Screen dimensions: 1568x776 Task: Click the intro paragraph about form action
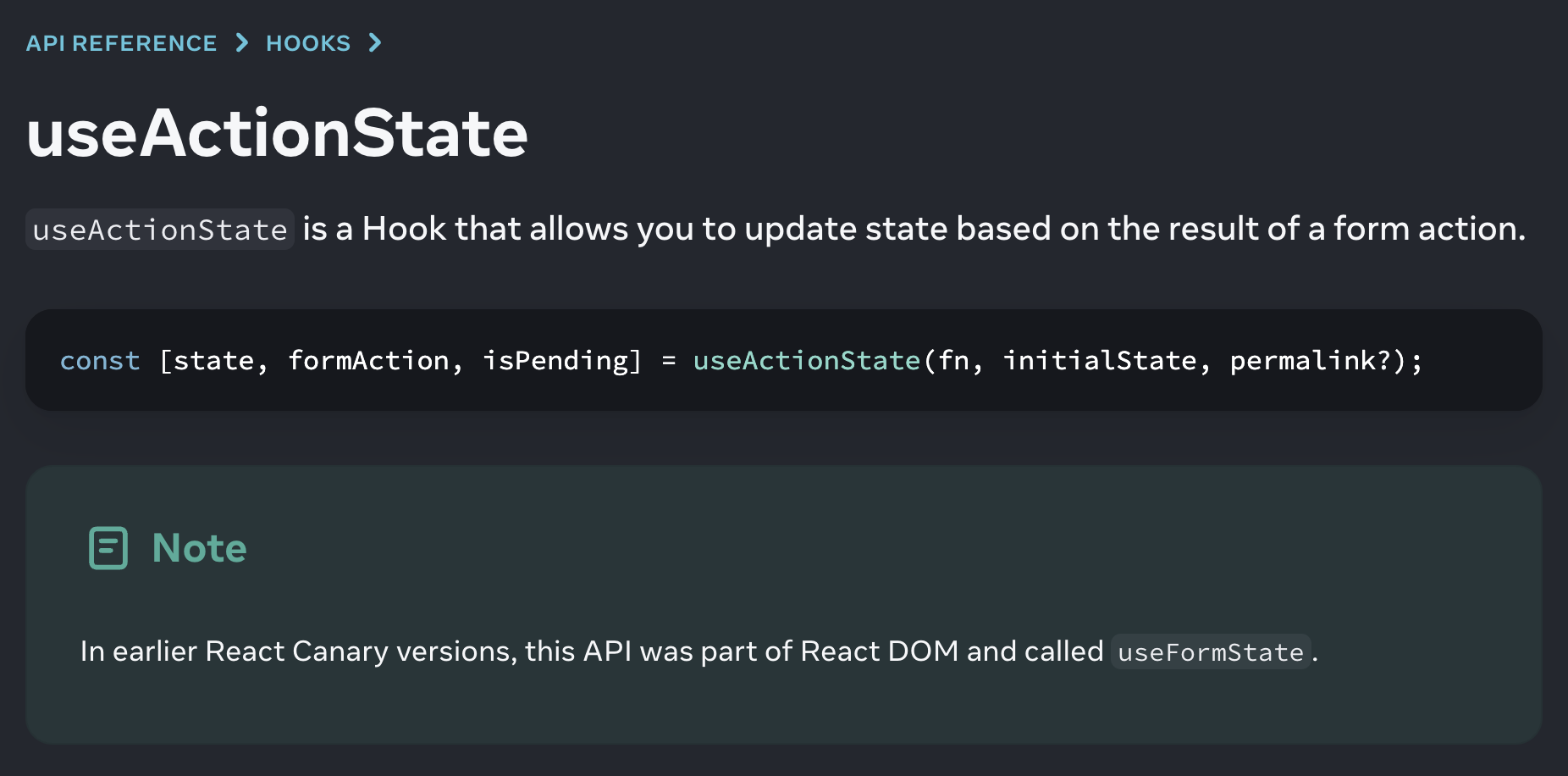(776, 230)
